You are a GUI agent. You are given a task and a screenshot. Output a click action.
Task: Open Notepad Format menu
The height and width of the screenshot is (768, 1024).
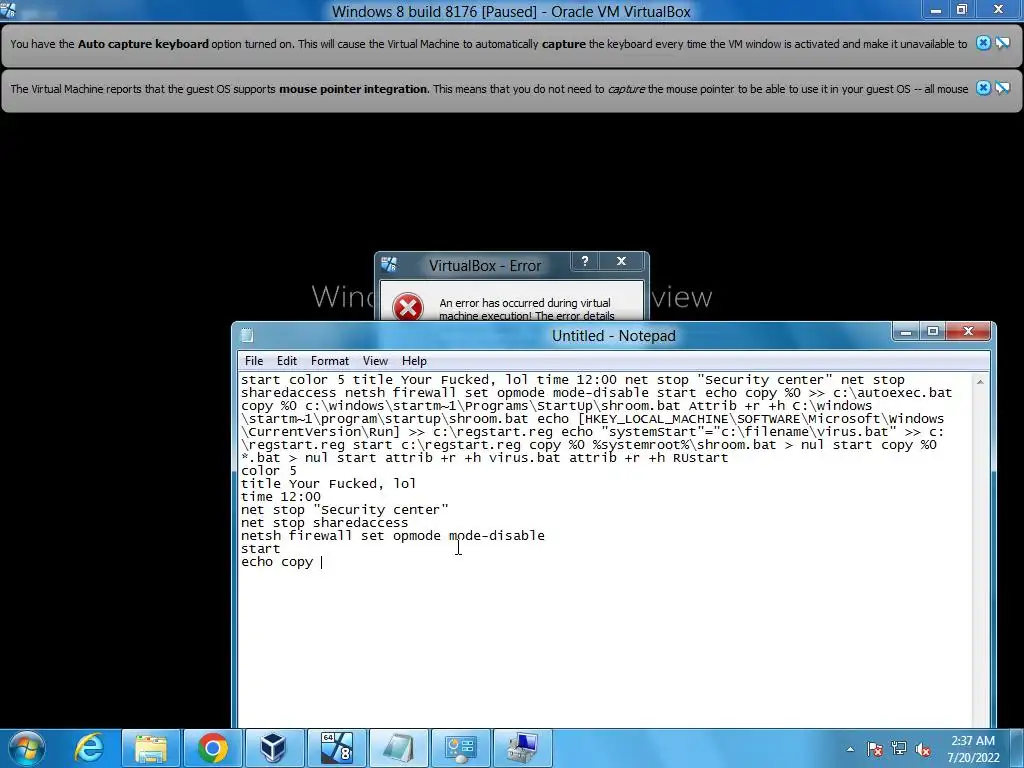[330, 360]
